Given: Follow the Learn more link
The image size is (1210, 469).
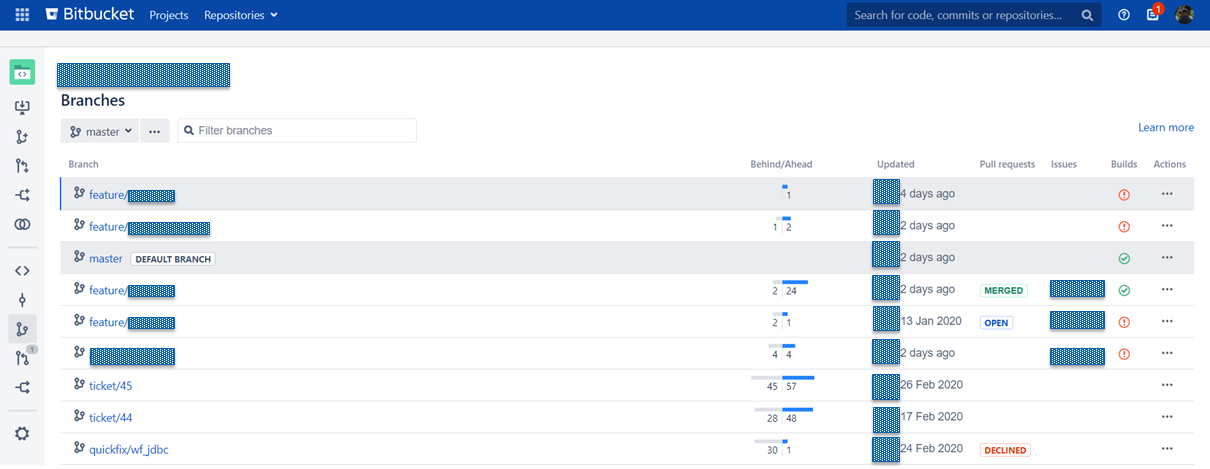Looking at the screenshot, I should point(1166,128).
